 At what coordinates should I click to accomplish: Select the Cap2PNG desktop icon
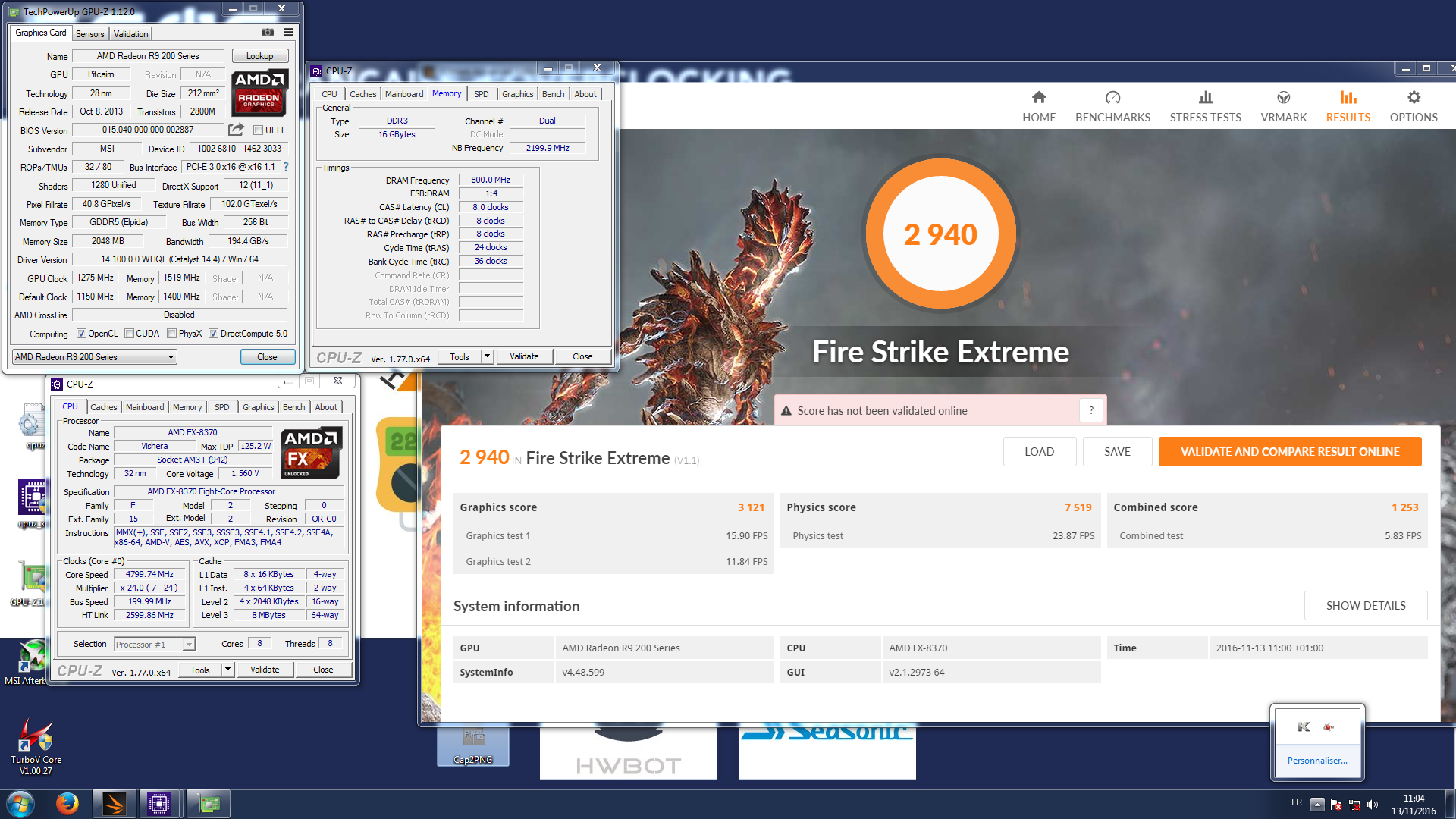[473, 745]
